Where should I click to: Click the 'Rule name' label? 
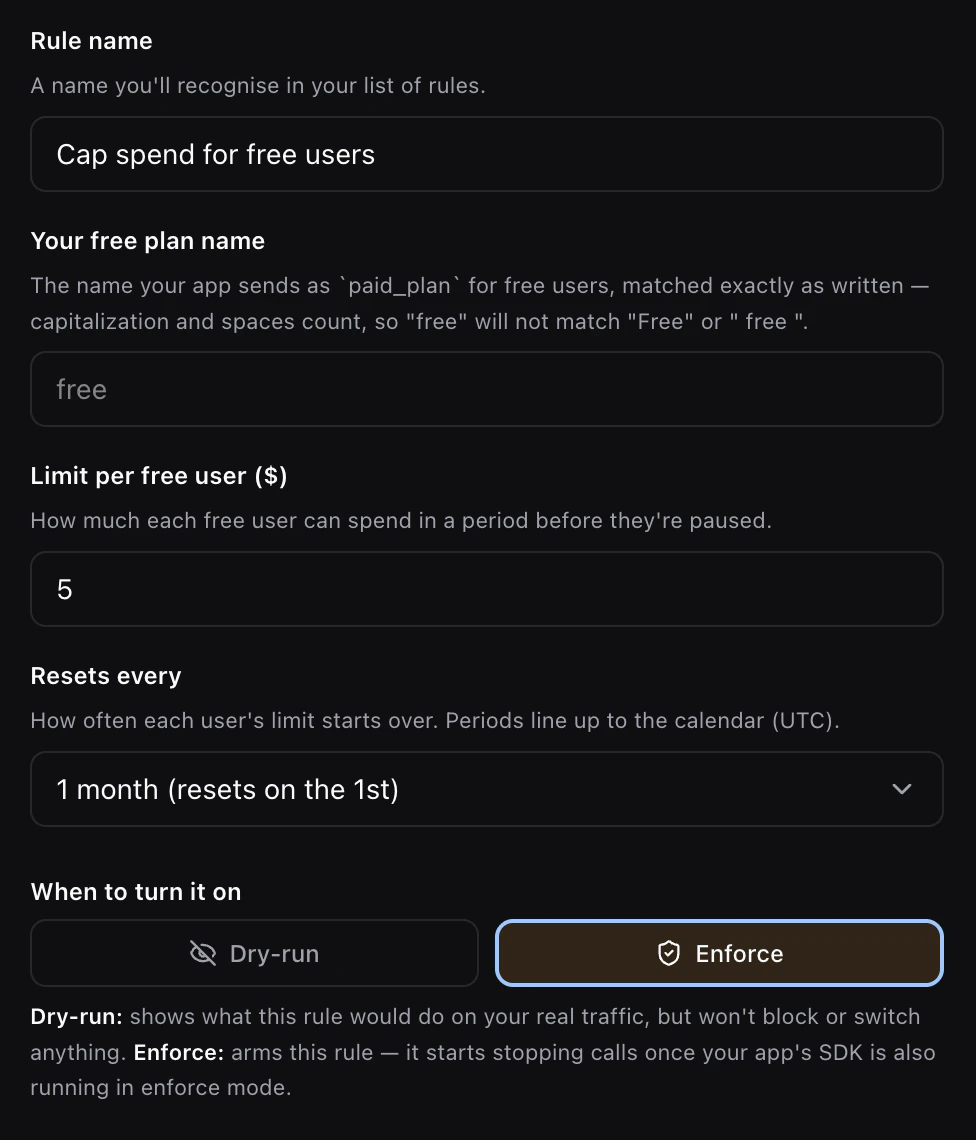[x=92, y=41]
